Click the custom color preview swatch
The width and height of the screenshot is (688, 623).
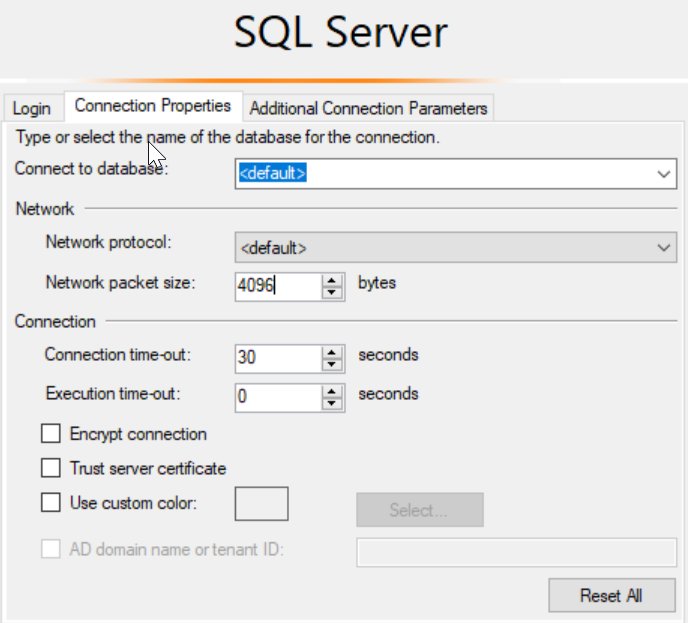tap(261, 503)
